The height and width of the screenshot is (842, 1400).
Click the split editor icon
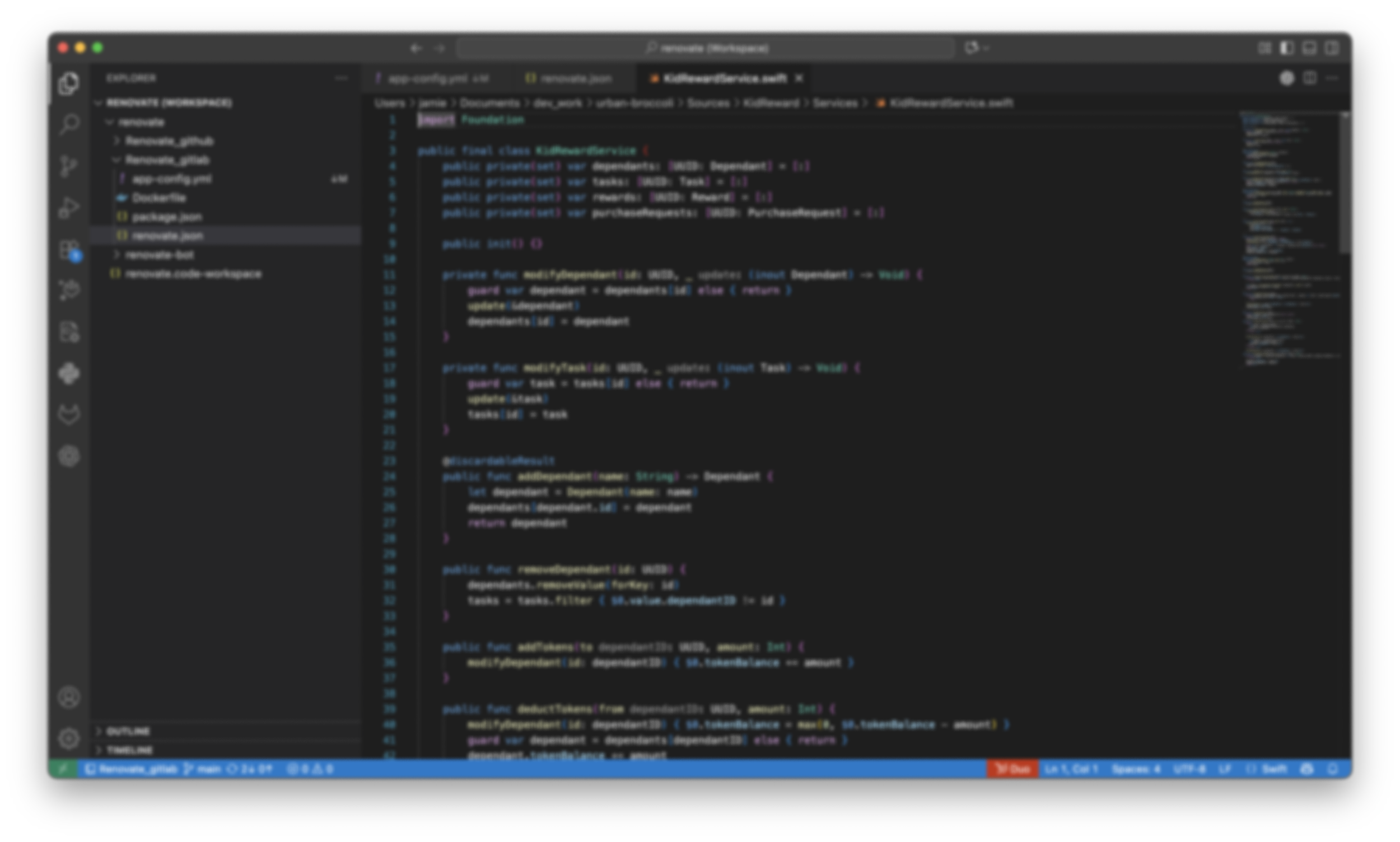coord(1309,78)
